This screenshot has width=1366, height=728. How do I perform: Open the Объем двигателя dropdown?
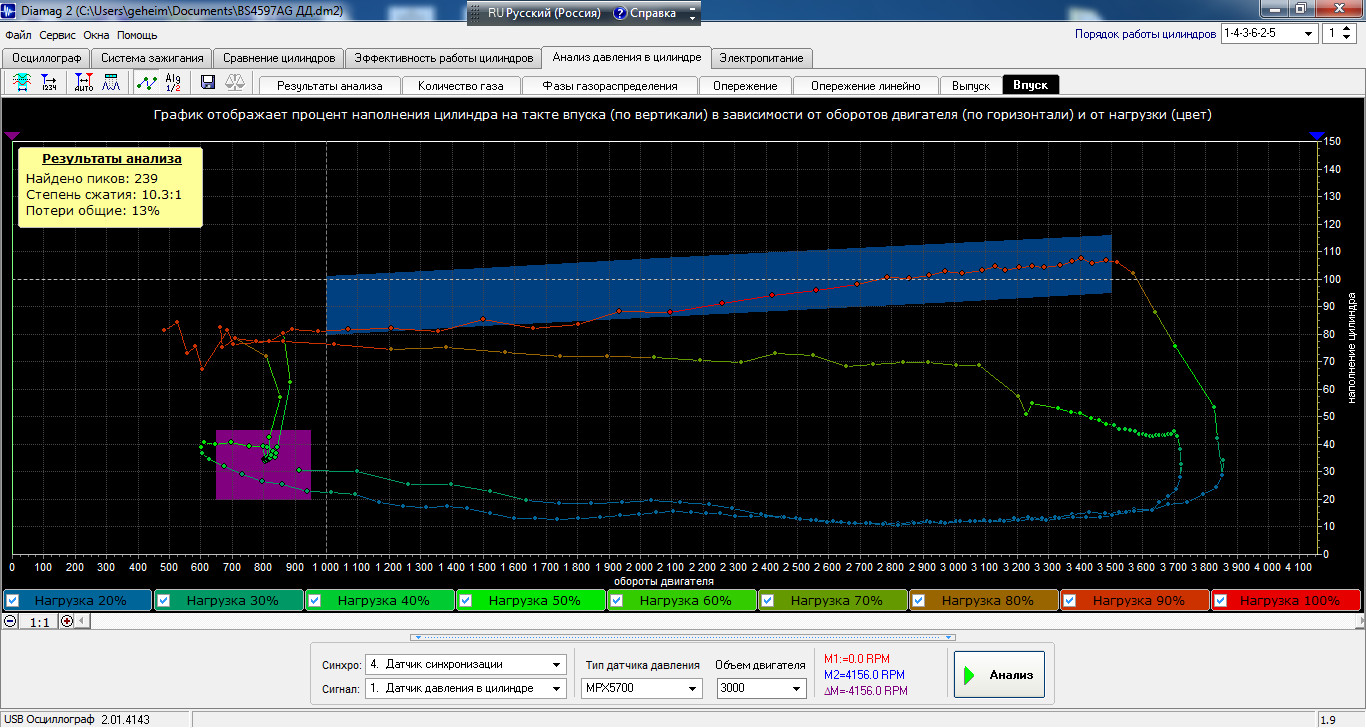pos(761,688)
